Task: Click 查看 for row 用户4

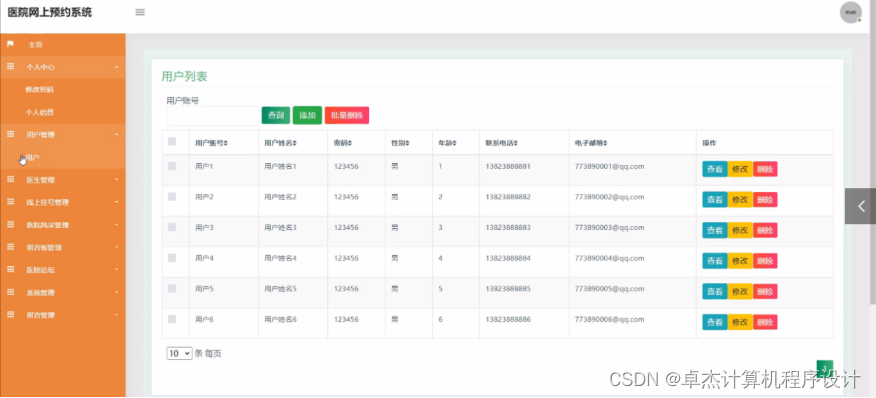Action: point(715,260)
